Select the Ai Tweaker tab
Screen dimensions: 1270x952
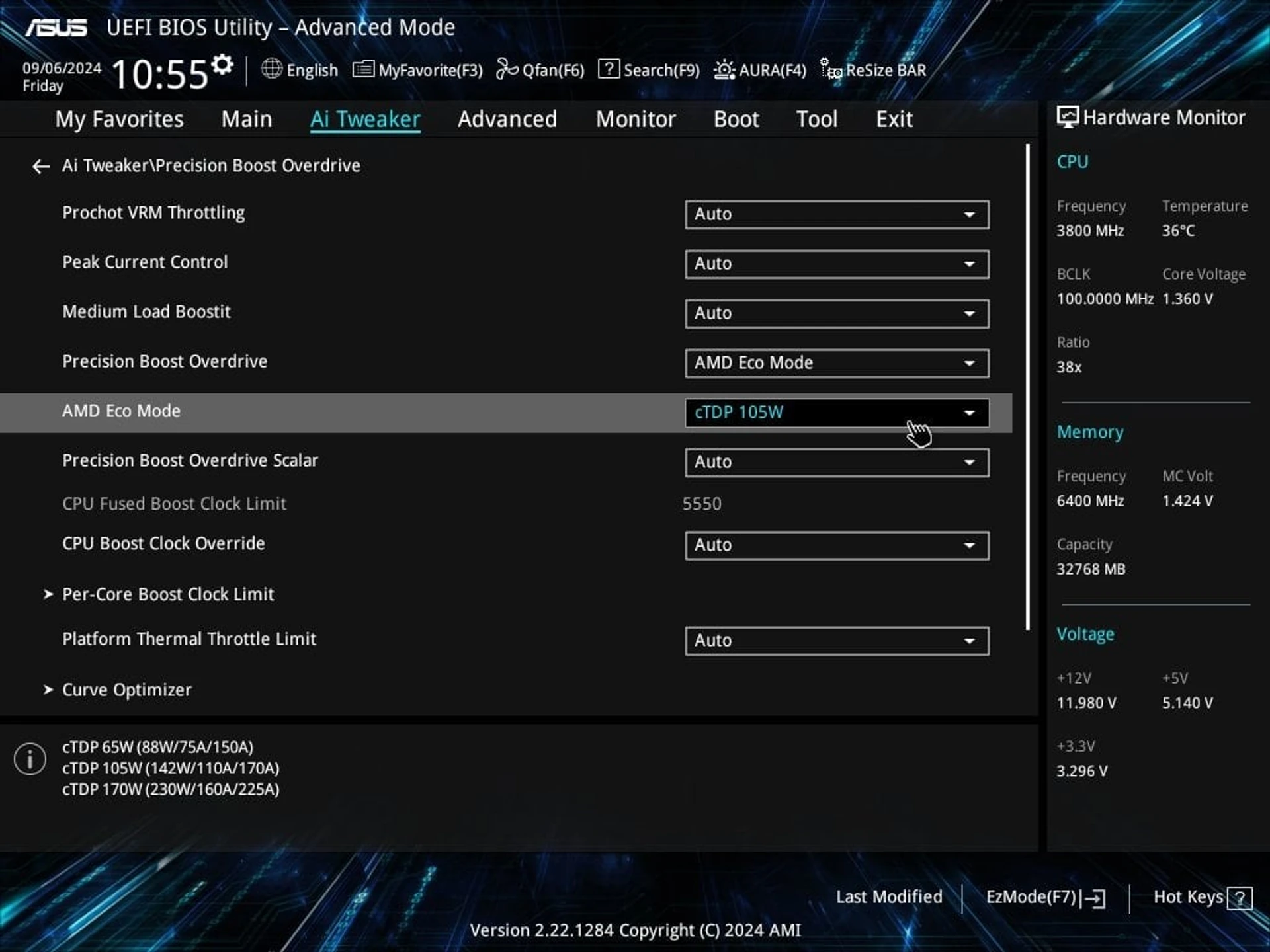click(365, 120)
